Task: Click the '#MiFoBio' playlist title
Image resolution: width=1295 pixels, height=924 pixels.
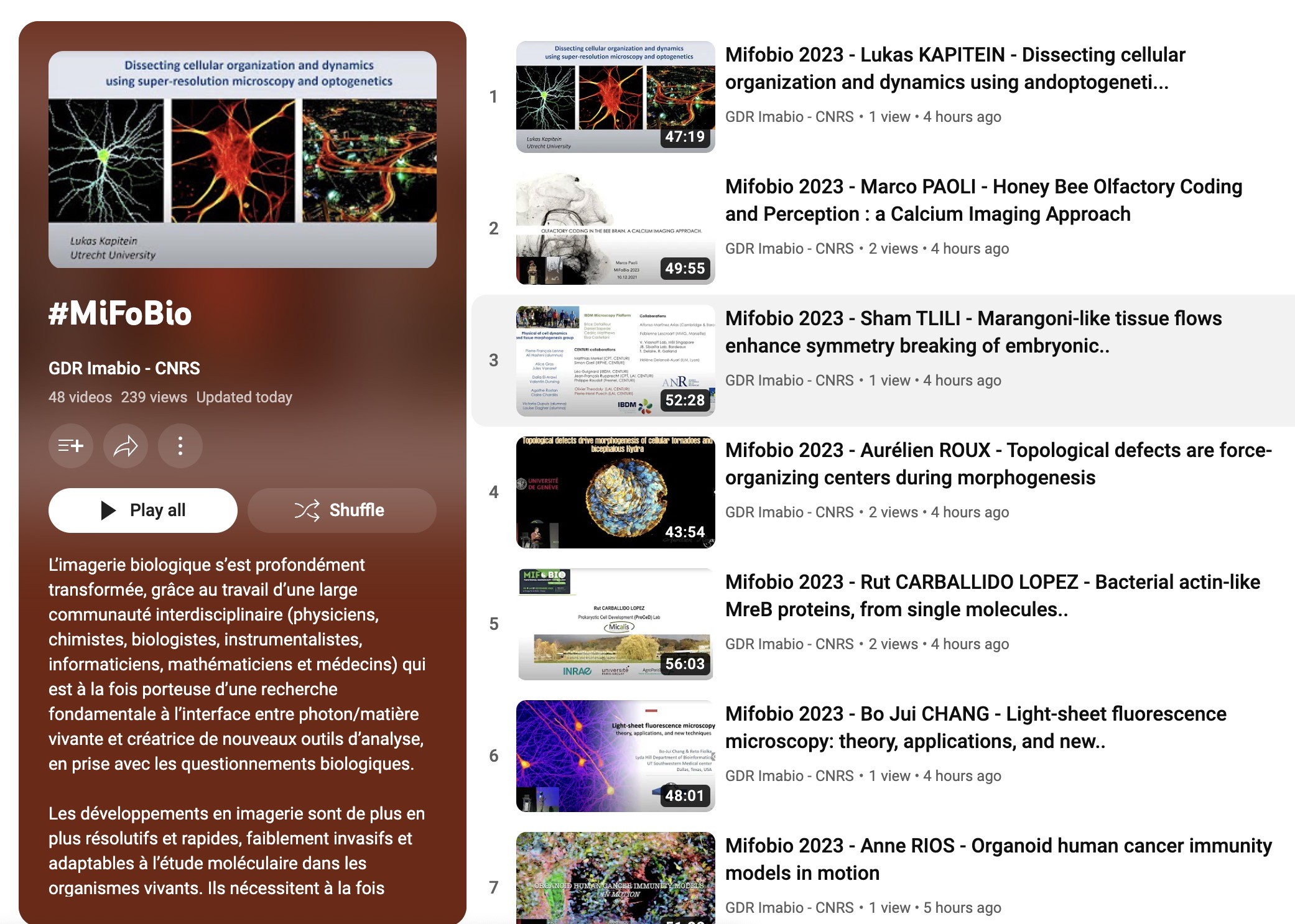Action: click(x=120, y=313)
